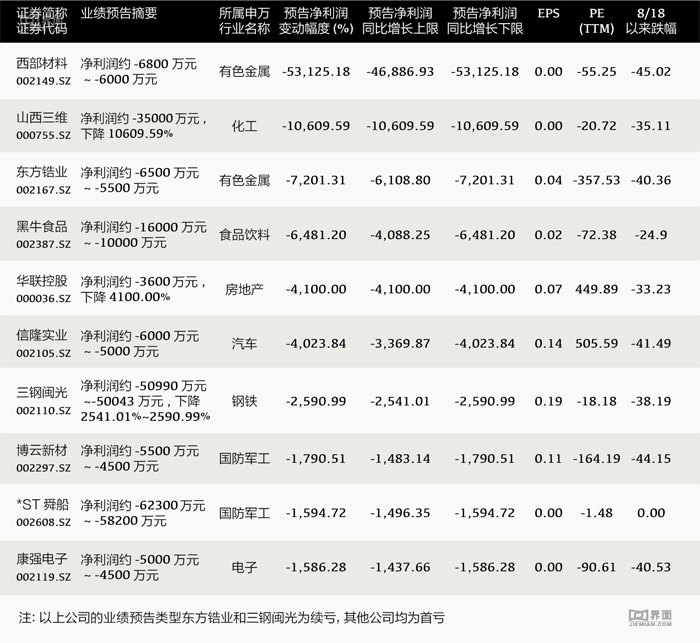
Task: Click the 预告净利润变动幅度 (%) header
Action: [x=316, y=21]
